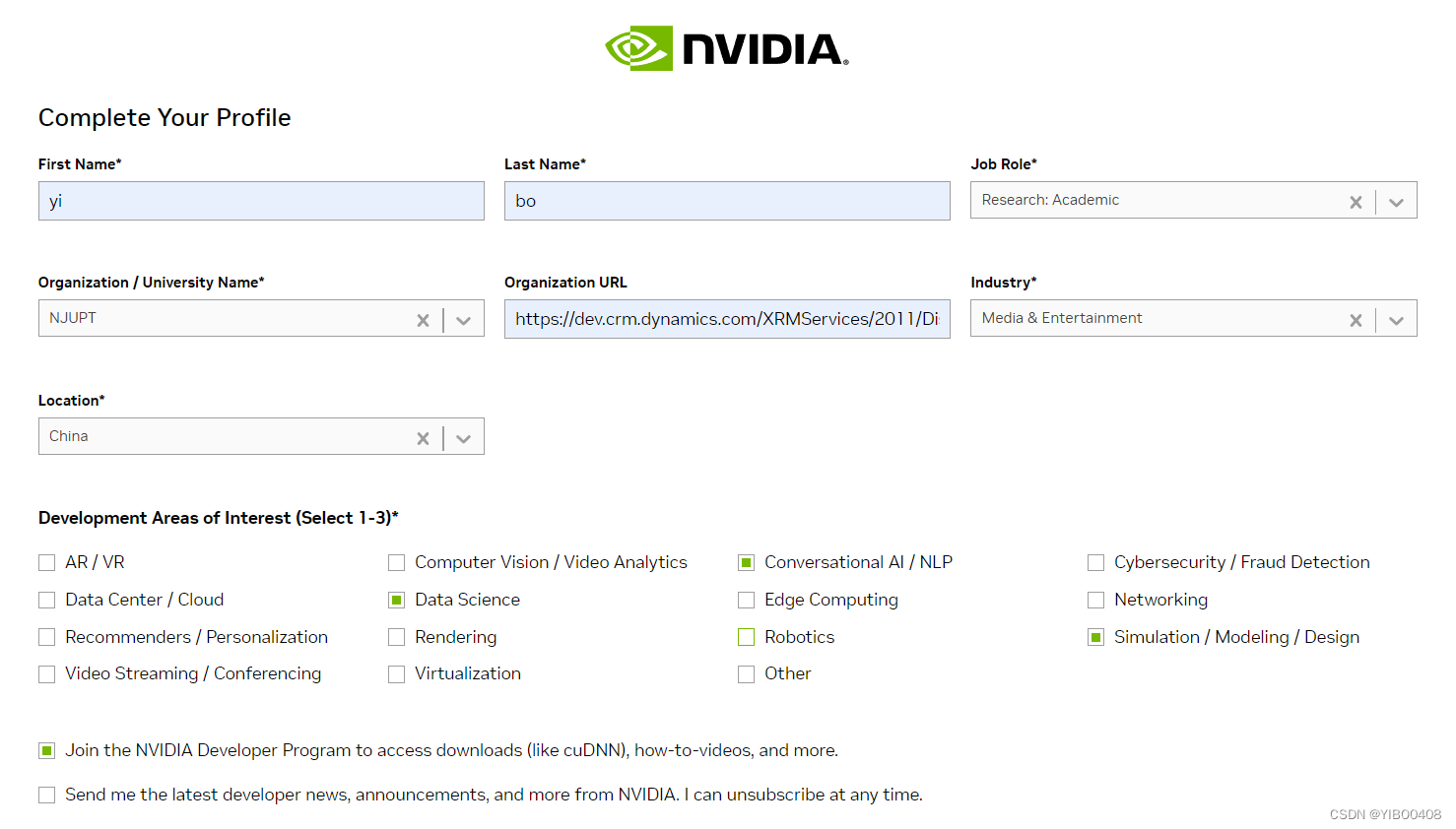Select the Last Name text box

(x=727, y=201)
